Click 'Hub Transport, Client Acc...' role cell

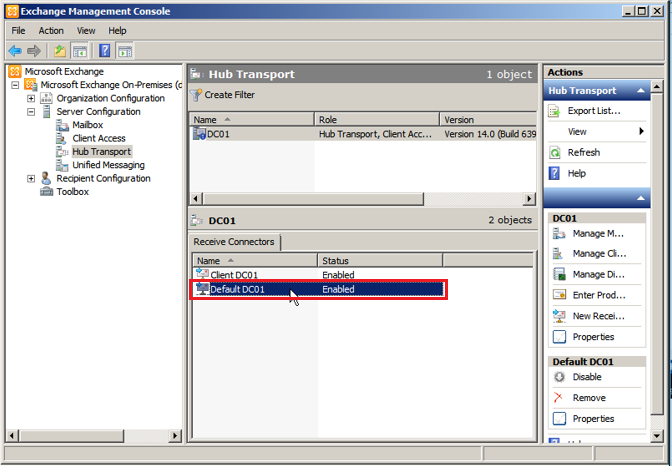375,134
